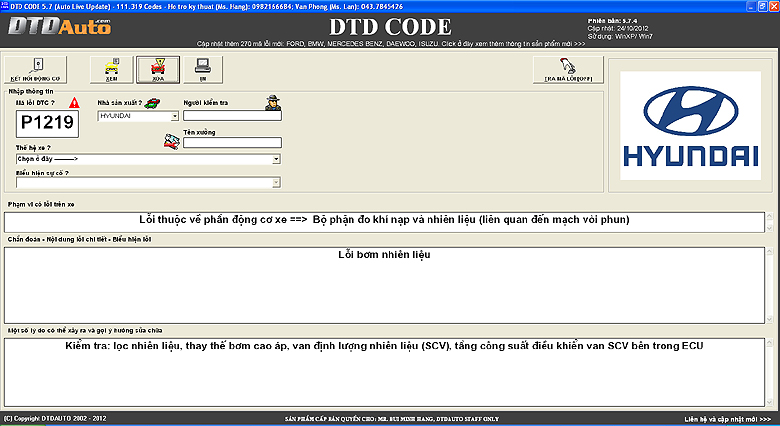Click scroll-up arrow of Phạm vi có lỗi box
The height and width of the screenshot is (426, 780).
pos(770,216)
